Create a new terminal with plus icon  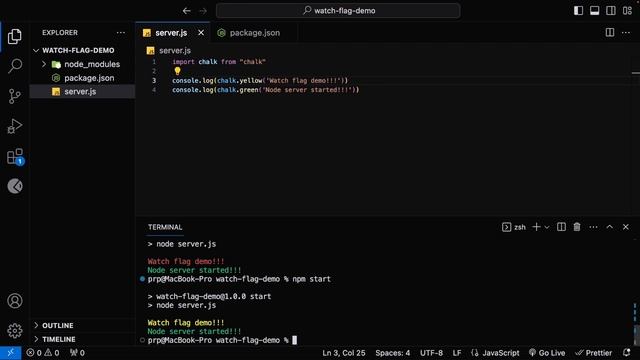[x=536, y=227]
